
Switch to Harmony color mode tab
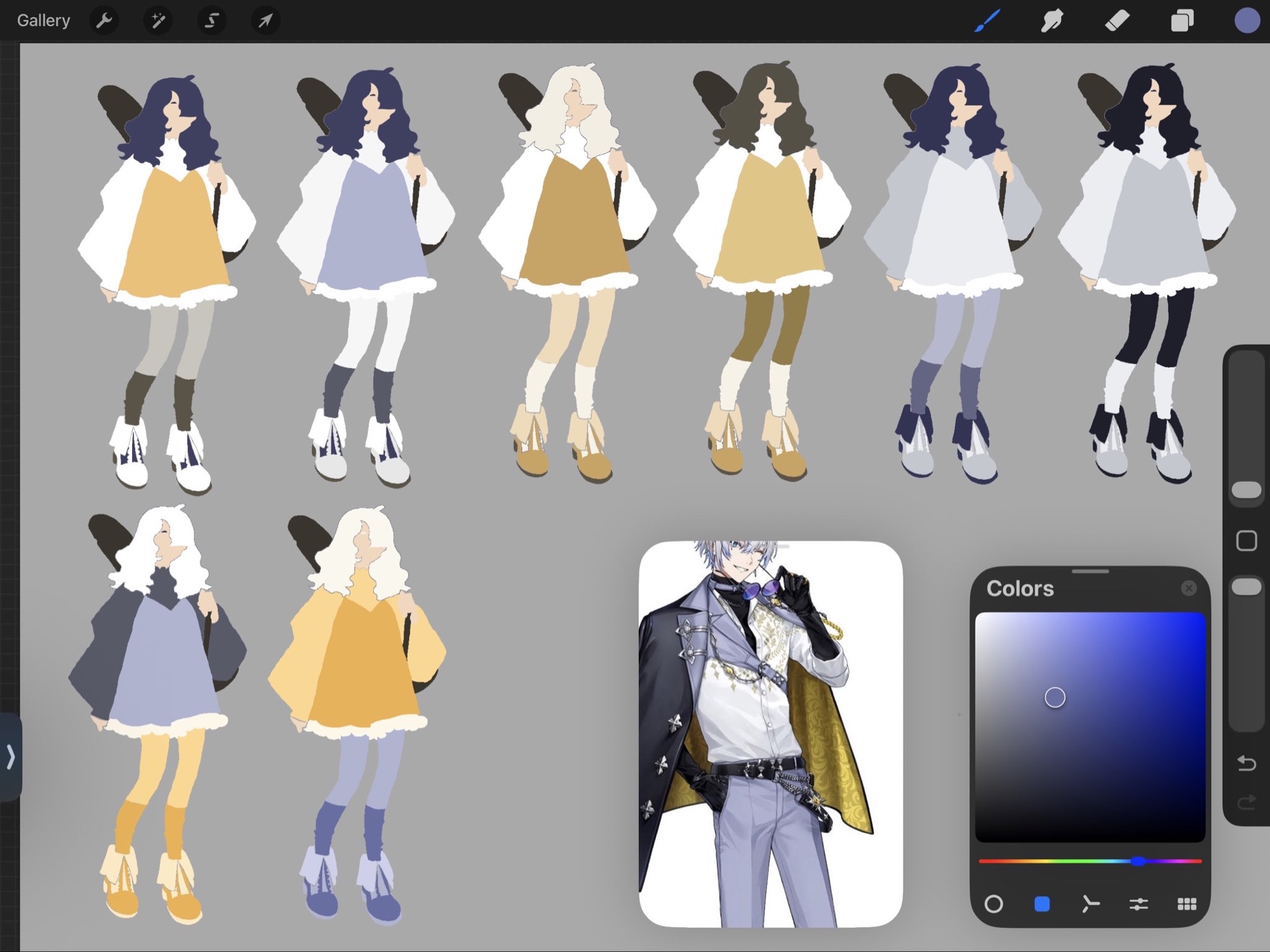(x=1090, y=904)
